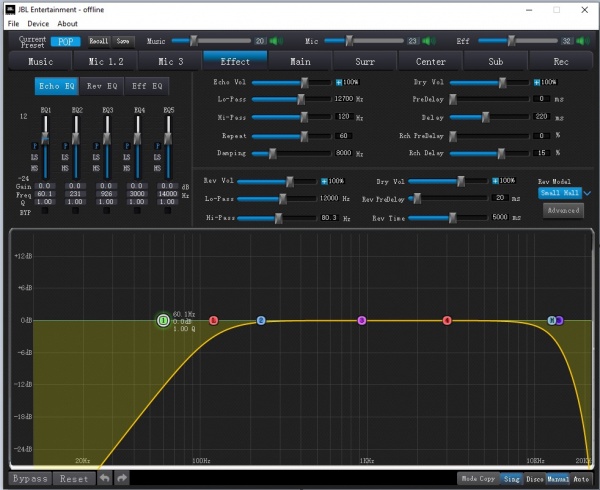Screen dimensions: 600x490
Task: Open the Device menu
Action: pos(38,23)
